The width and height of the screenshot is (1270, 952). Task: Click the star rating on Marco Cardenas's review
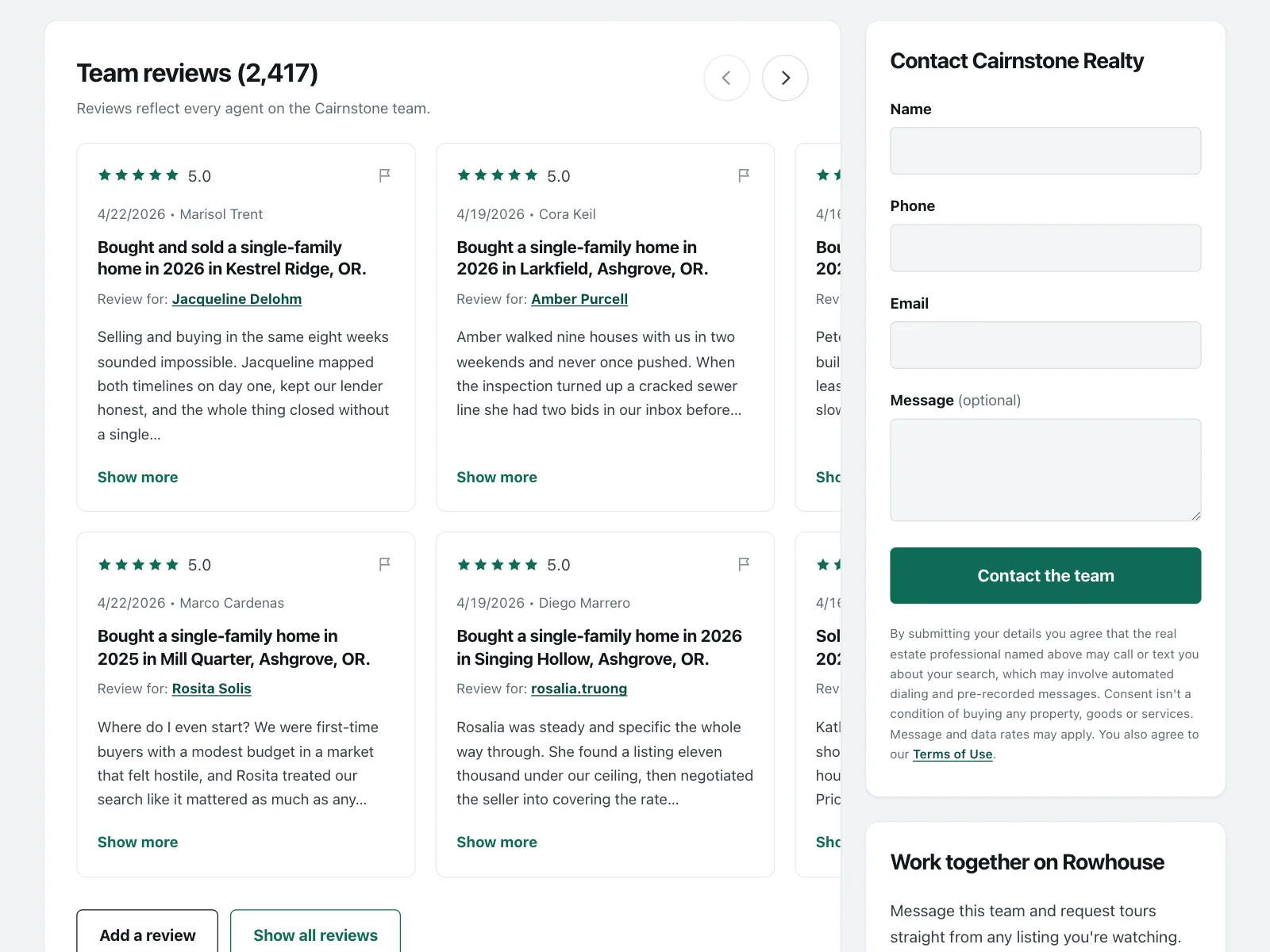point(138,564)
